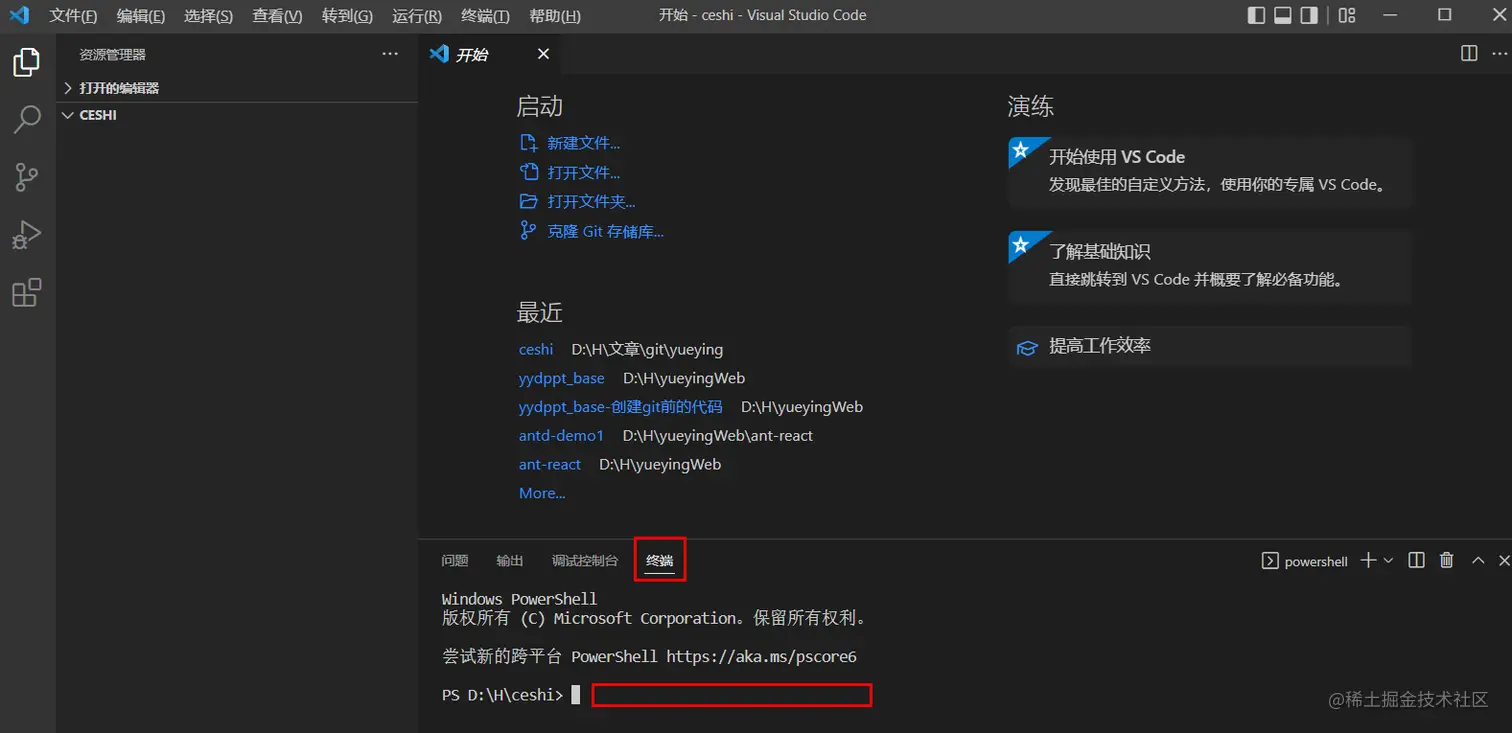Open recent project yydppt_base

(x=562, y=378)
